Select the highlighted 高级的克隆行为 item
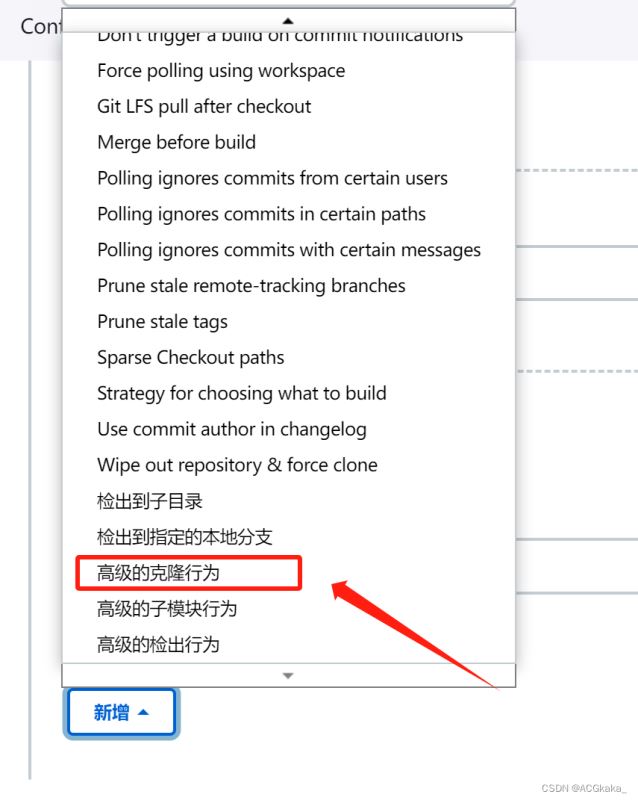Image resolution: width=638 pixels, height=800 pixels. click(x=288, y=573)
